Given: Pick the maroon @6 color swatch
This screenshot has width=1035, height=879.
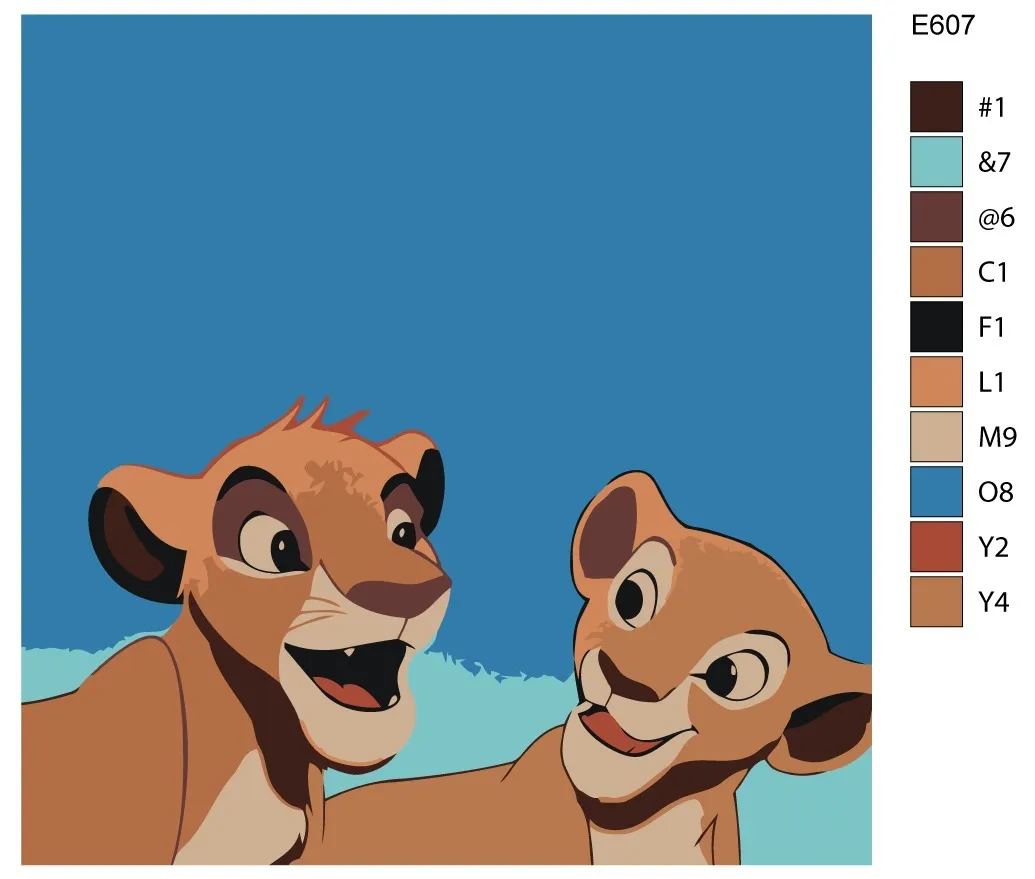Looking at the screenshot, I should click(x=936, y=216).
